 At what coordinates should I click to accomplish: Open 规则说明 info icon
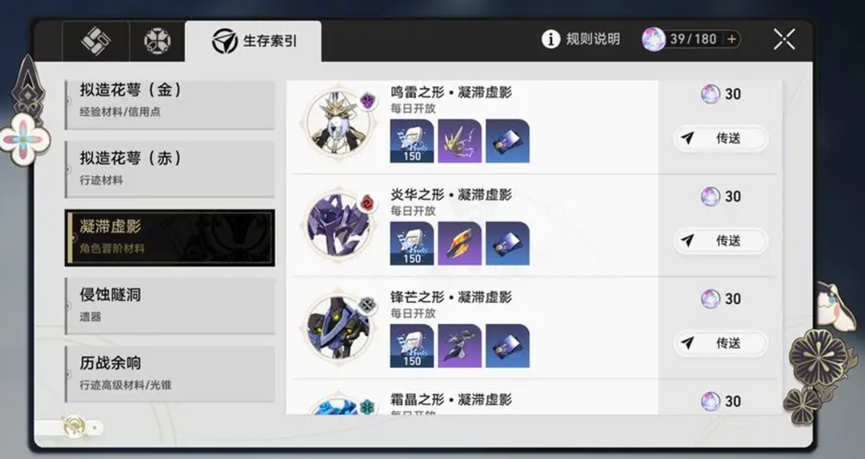pyautogui.click(x=551, y=39)
